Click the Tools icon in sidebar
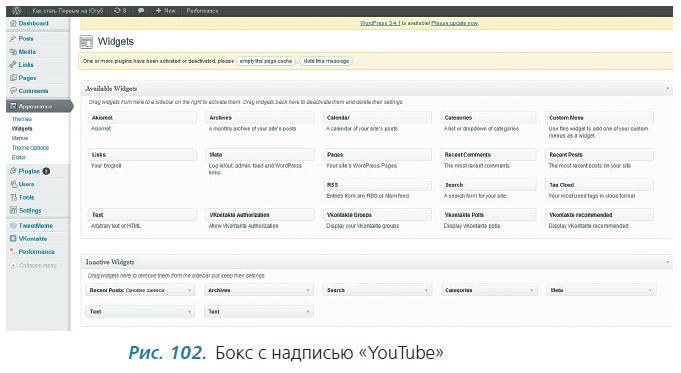 click(x=13, y=197)
